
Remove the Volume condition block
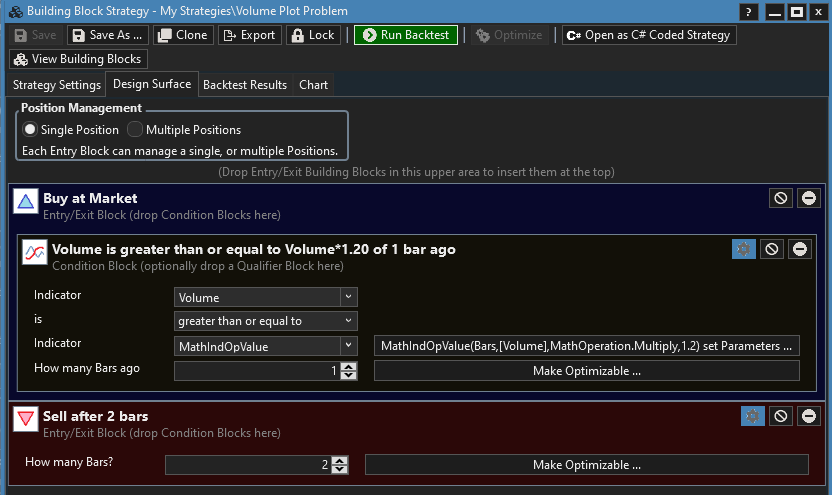pos(800,249)
